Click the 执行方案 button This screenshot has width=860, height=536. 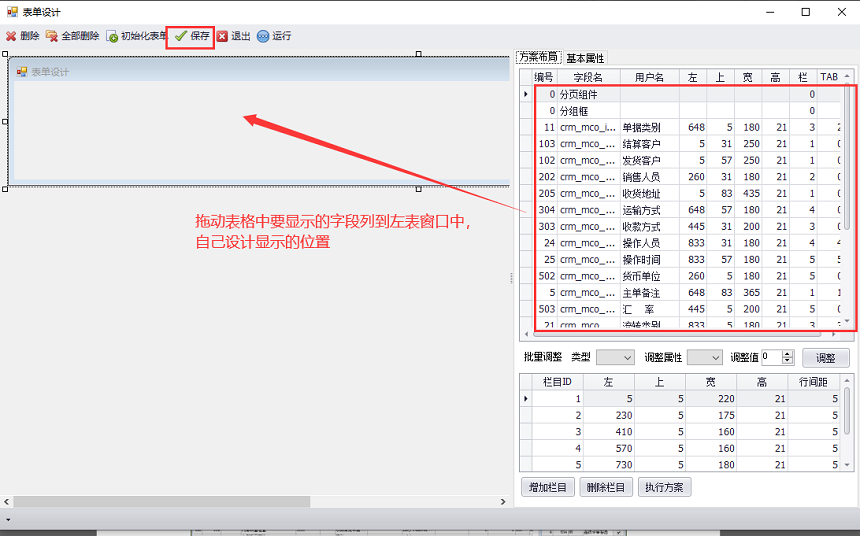(x=664, y=487)
